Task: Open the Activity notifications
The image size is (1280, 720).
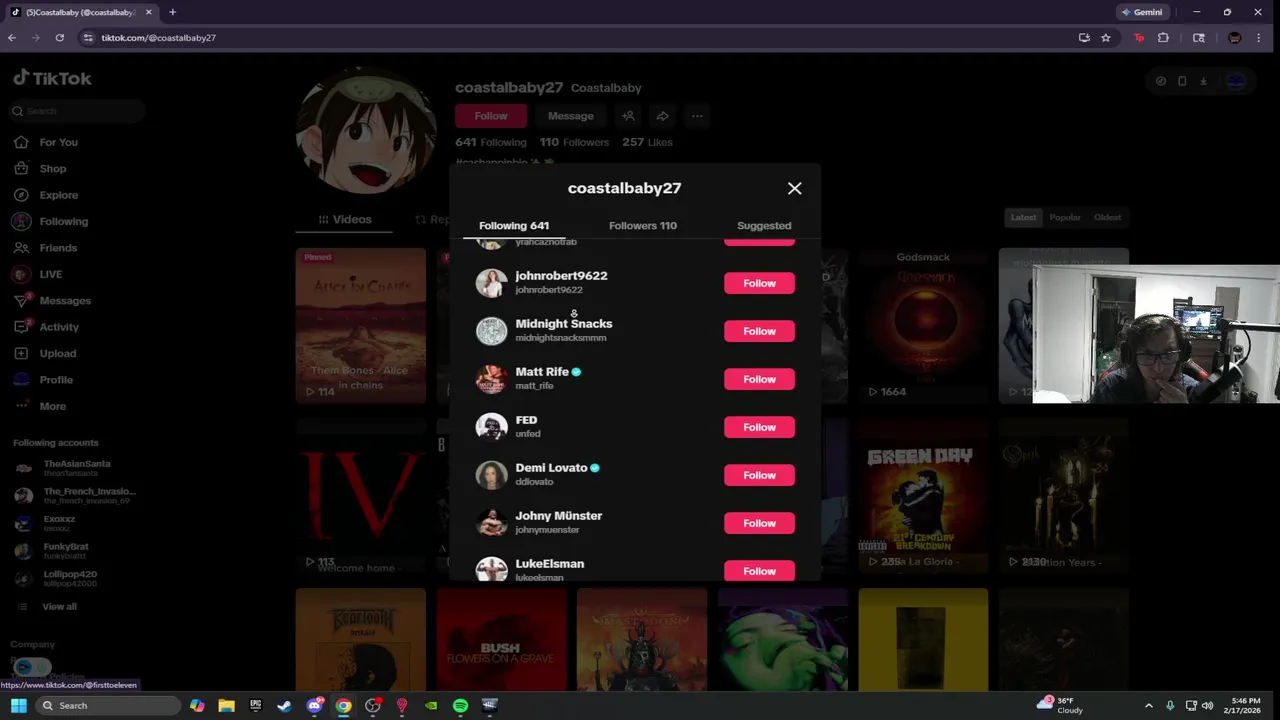Action: [x=59, y=327]
